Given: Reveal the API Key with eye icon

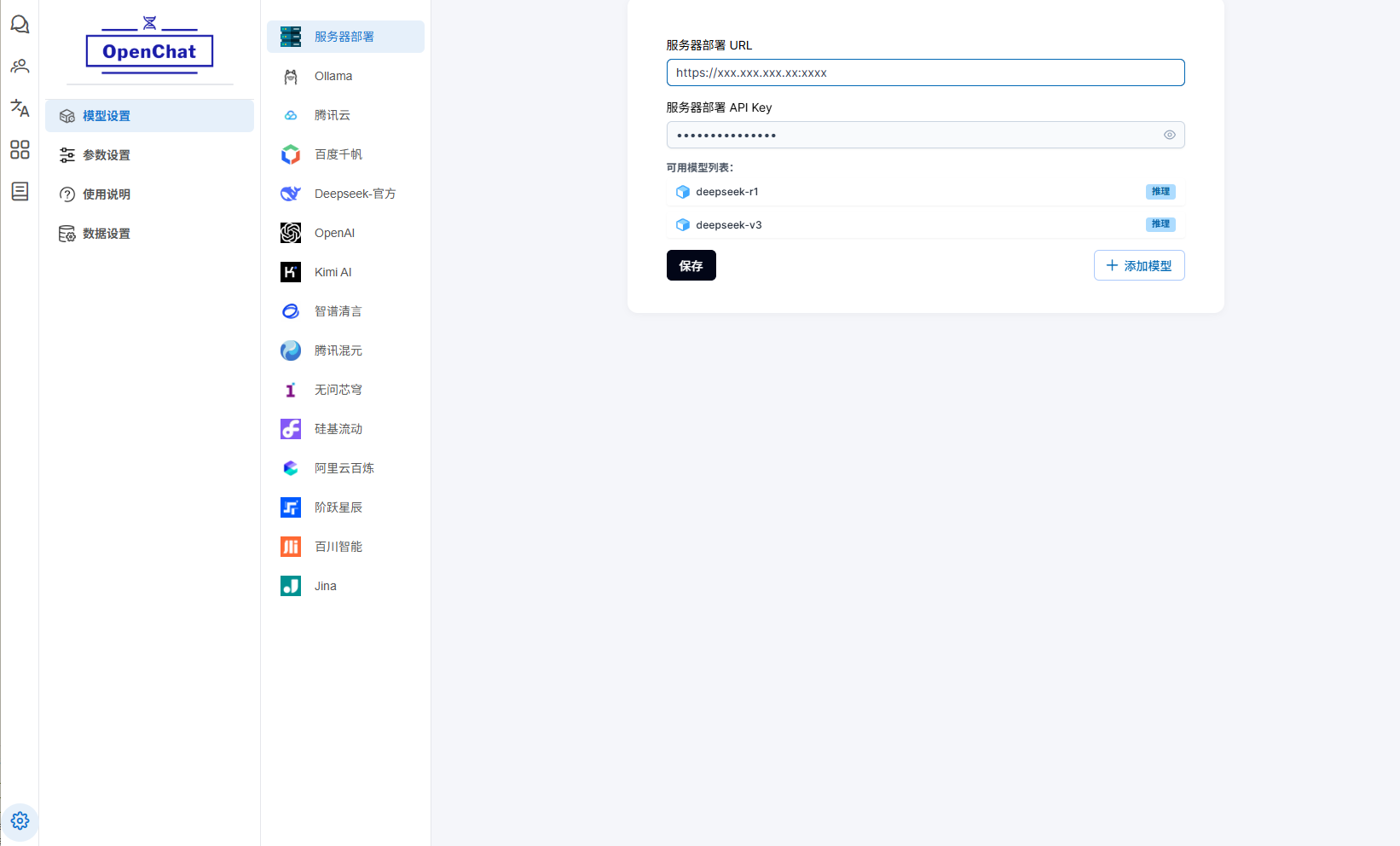Looking at the screenshot, I should coord(1170,135).
